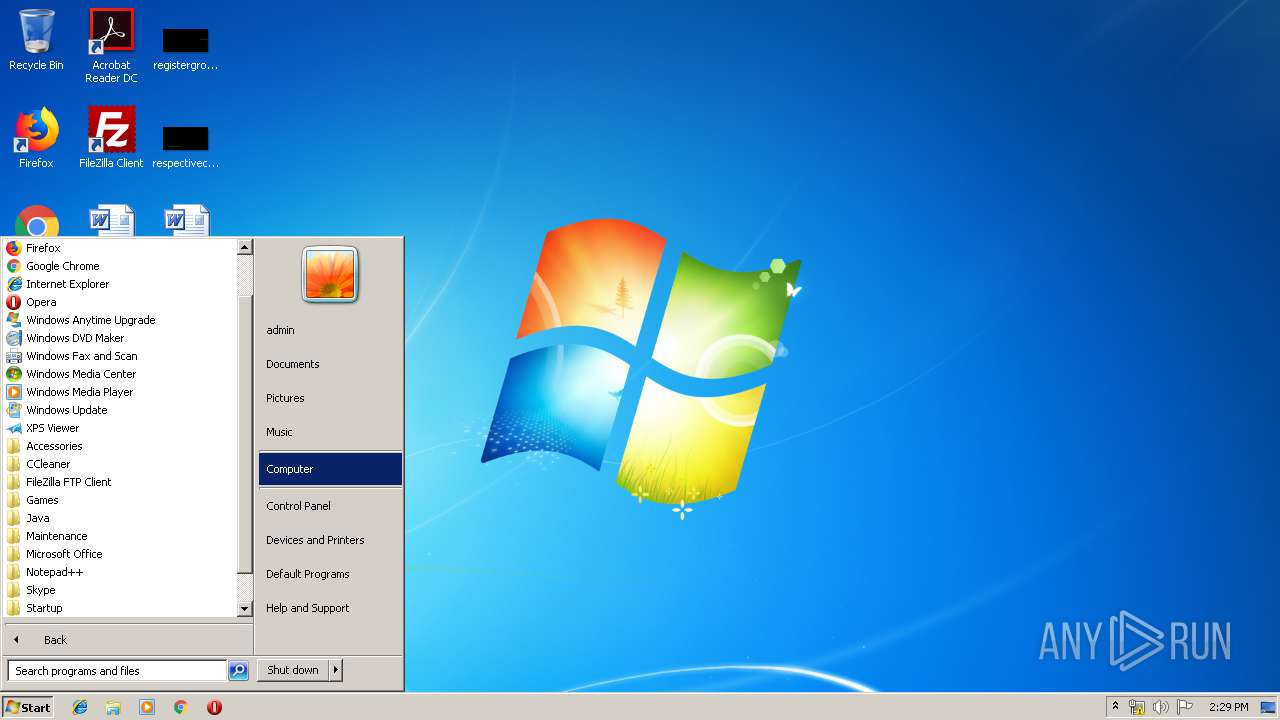This screenshot has width=1280, height=720.
Task: Open Help and Support
Action: [x=330, y=608]
